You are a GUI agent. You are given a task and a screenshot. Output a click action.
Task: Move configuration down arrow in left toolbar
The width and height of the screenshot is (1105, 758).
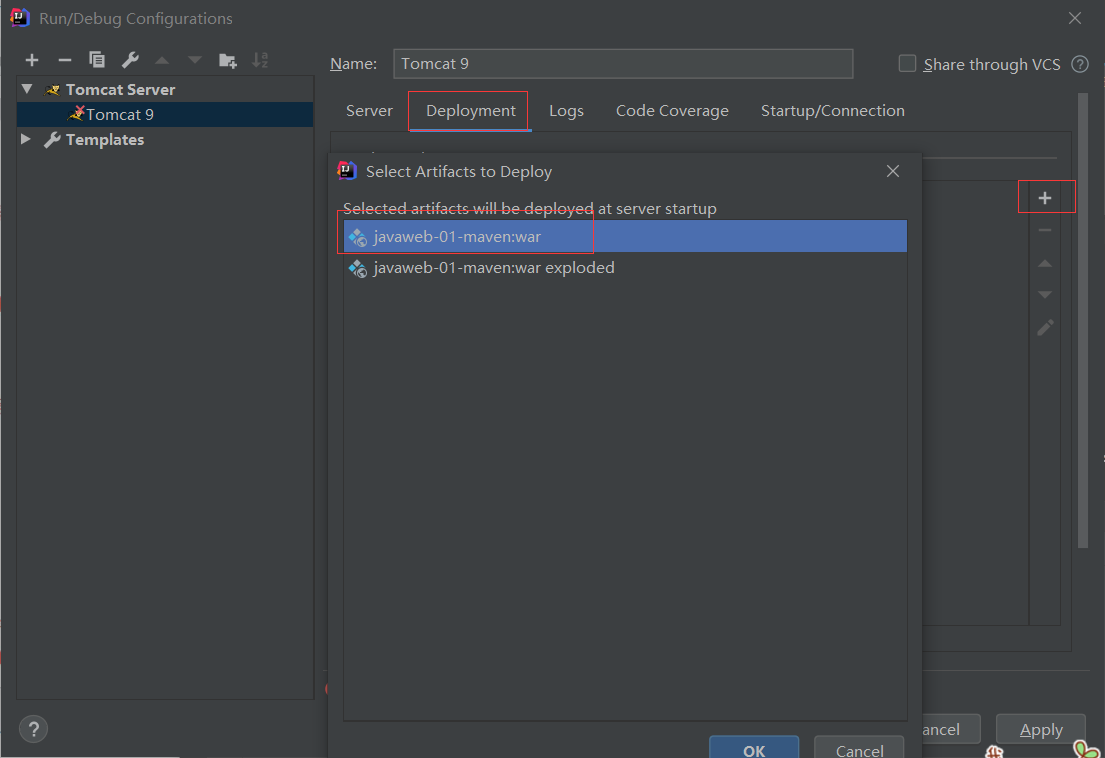(195, 61)
